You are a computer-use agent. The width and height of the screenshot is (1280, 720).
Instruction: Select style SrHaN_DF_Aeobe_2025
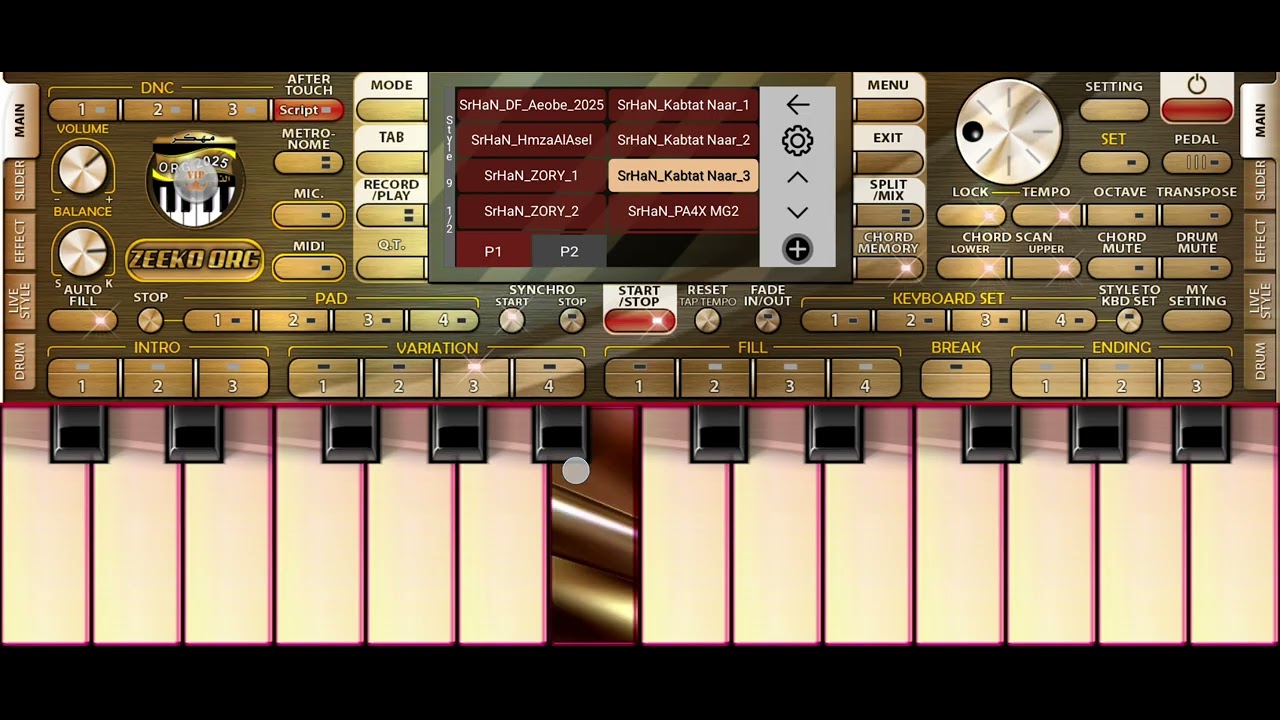531,105
